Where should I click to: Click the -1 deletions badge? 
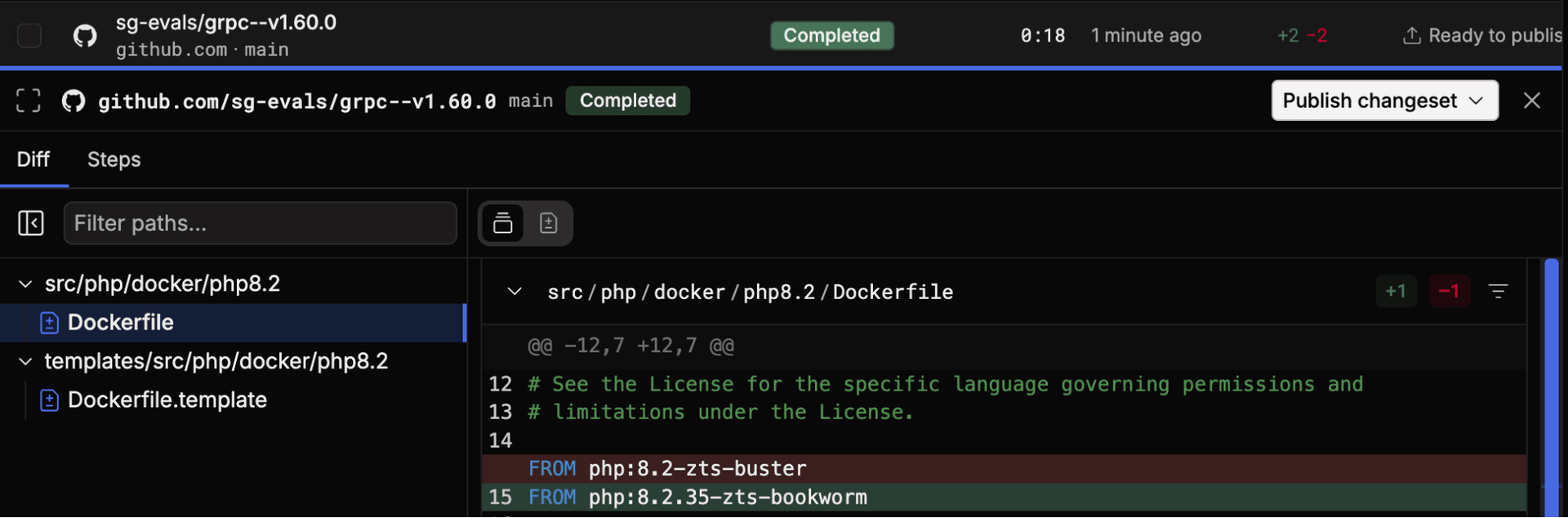point(1450,291)
